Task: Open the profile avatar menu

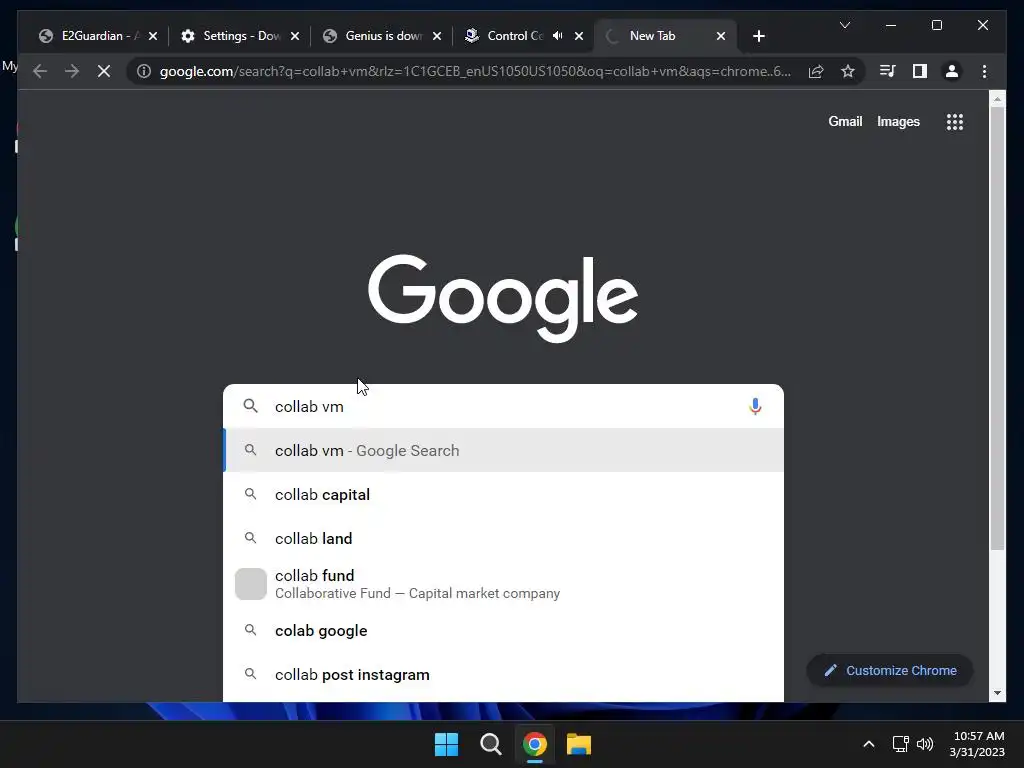Action: 952,71
